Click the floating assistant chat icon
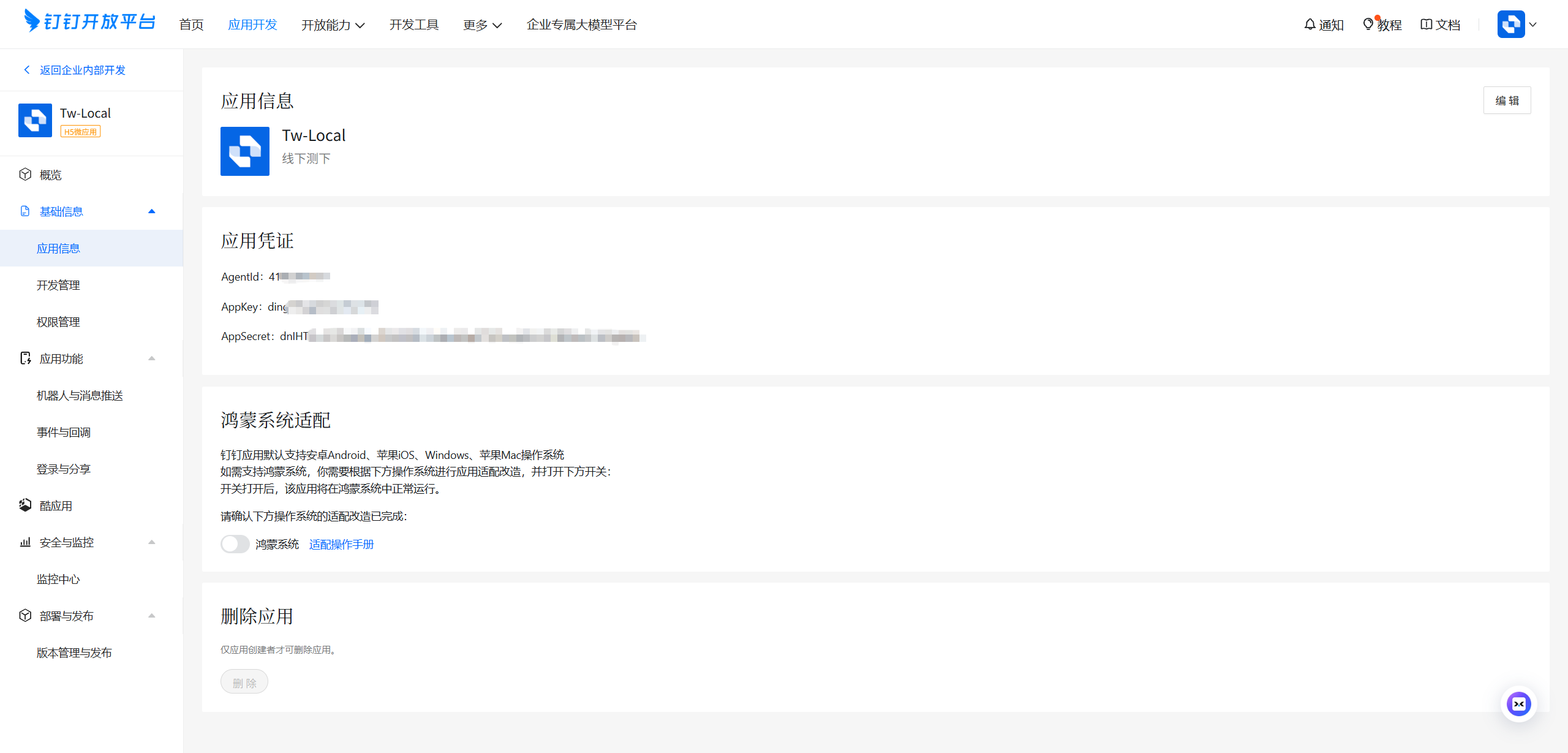 [1518, 704]
